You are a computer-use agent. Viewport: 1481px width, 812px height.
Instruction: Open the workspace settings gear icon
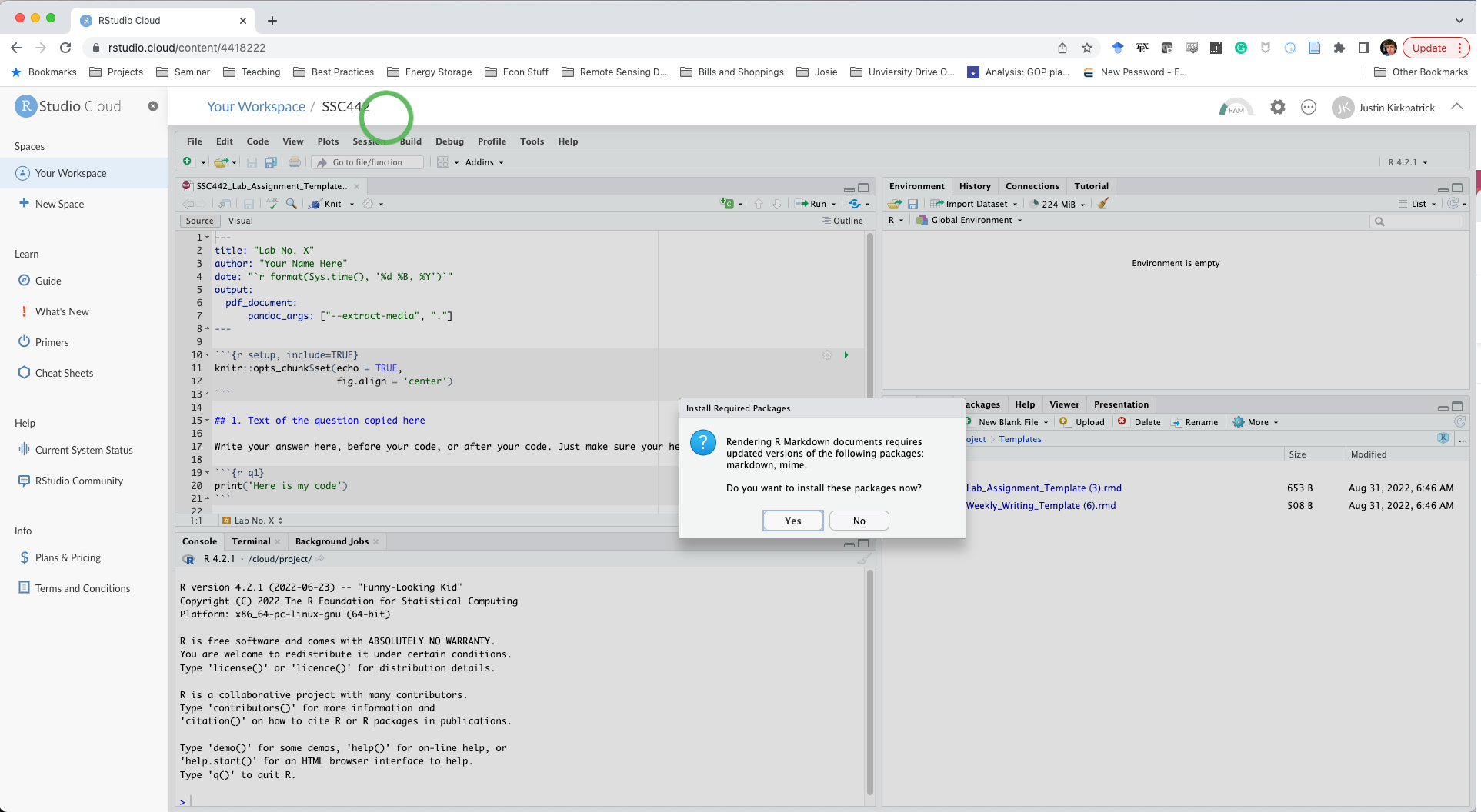click(1278, 108)
